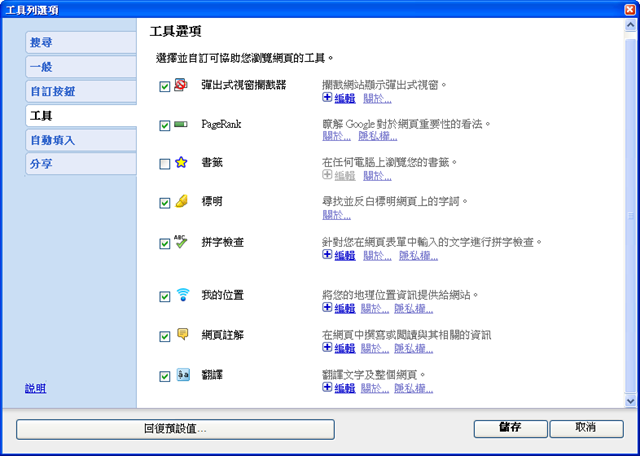Click the 網頁註解 speech bubble icon
This screenshot has width=640, height=456.
tap(182, 334)
